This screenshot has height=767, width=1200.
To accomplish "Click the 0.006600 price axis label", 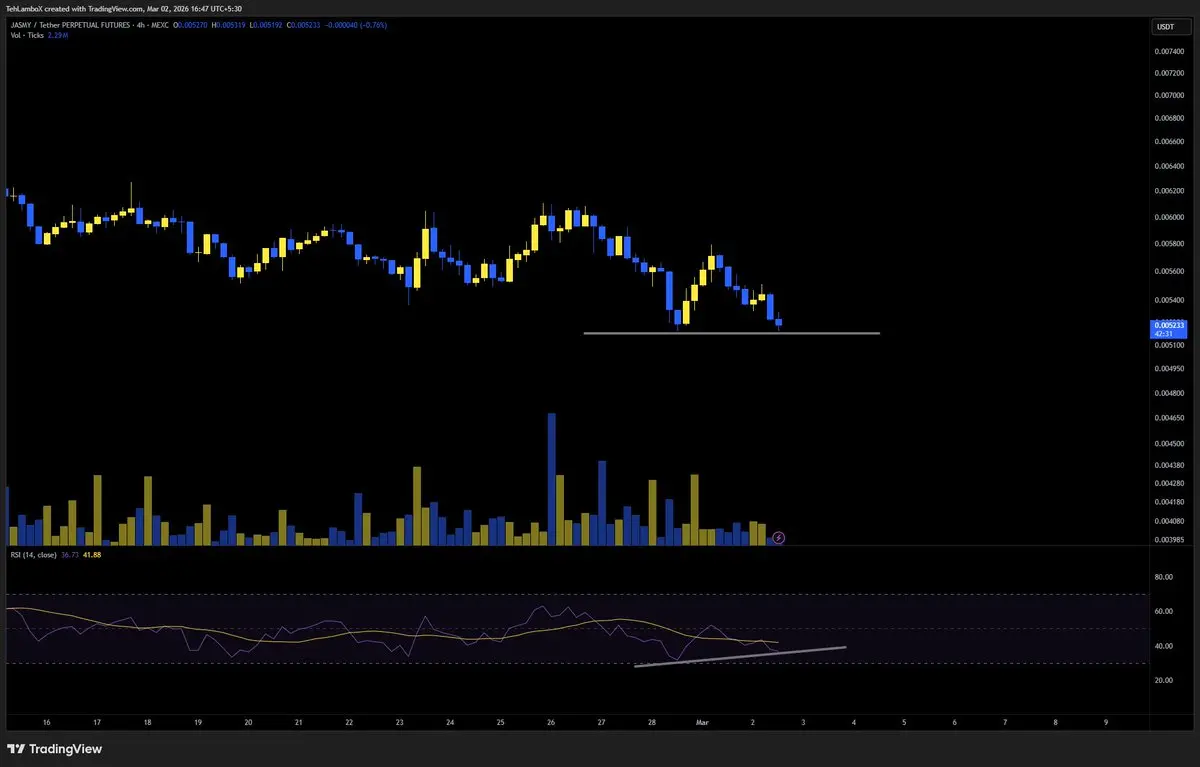I will (x=1169, y=142).
